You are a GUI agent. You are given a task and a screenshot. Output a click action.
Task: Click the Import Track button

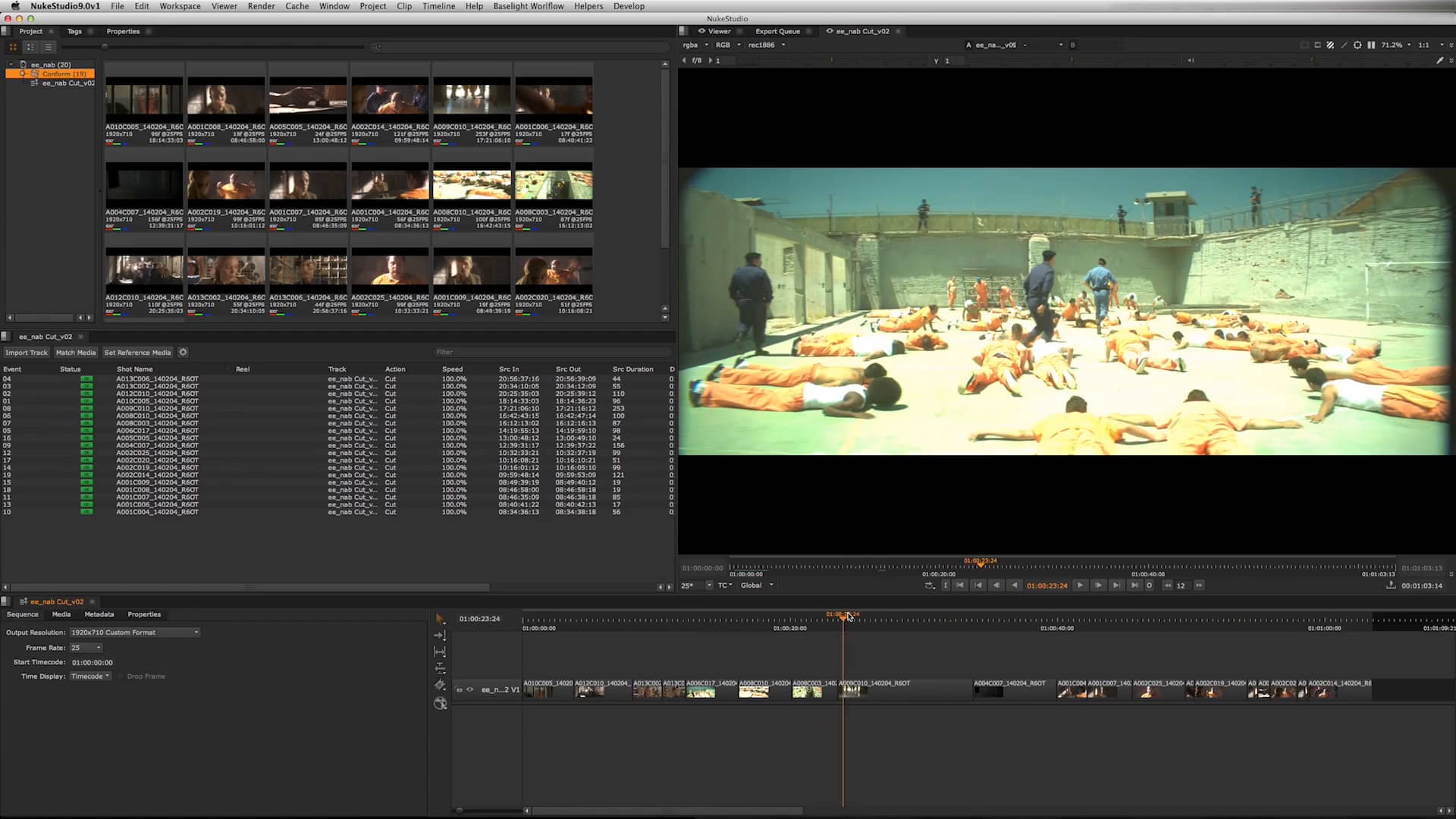point(26,352)
